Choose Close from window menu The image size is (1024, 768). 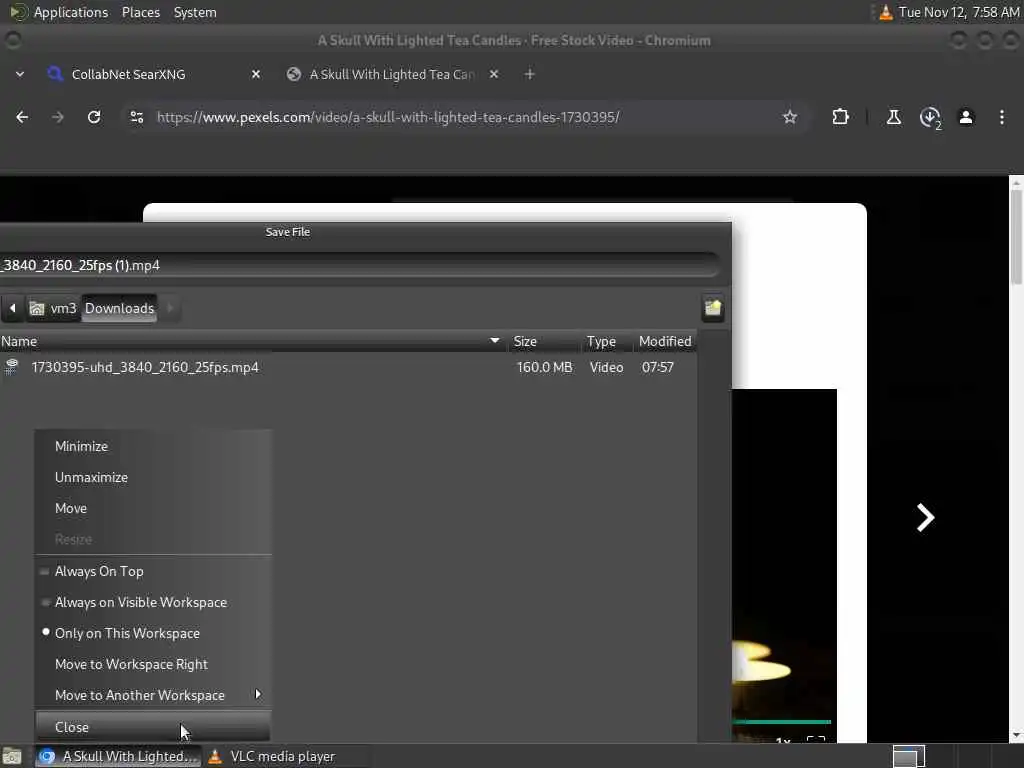click(153, 727)
